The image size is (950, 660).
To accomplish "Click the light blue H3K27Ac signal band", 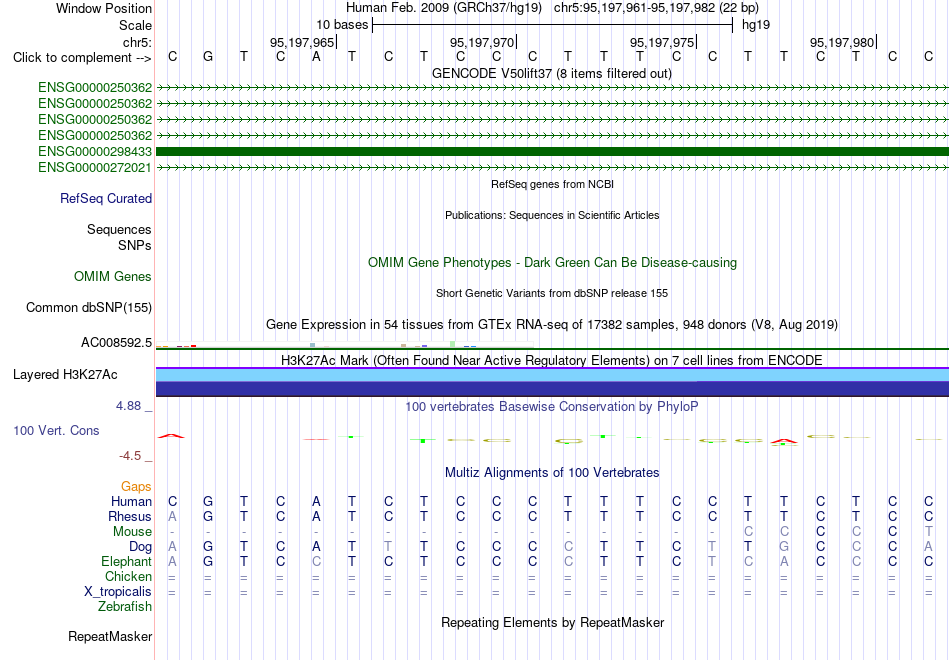I will (x=552, y=375).
